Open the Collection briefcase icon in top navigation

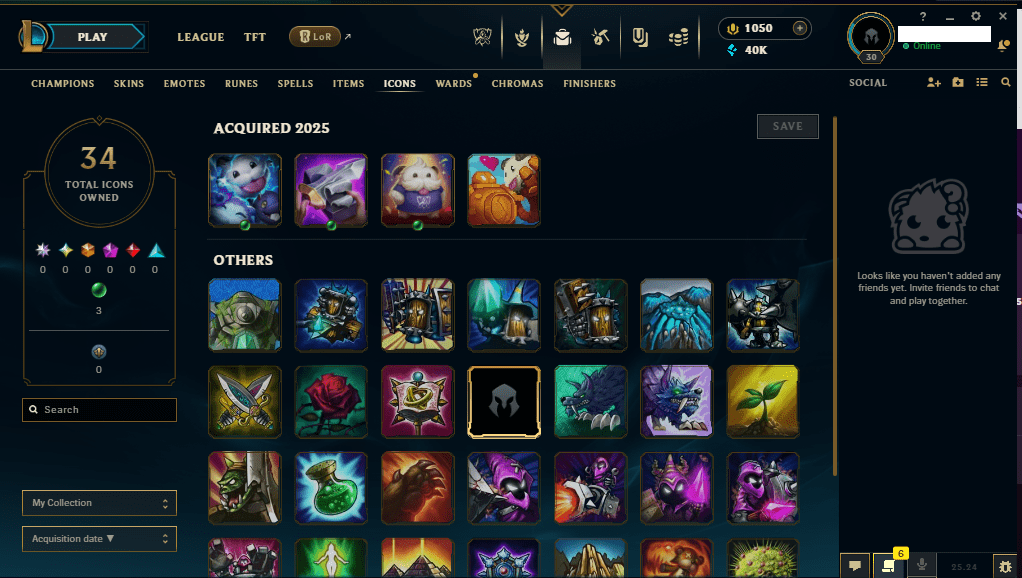pos(562,38)
